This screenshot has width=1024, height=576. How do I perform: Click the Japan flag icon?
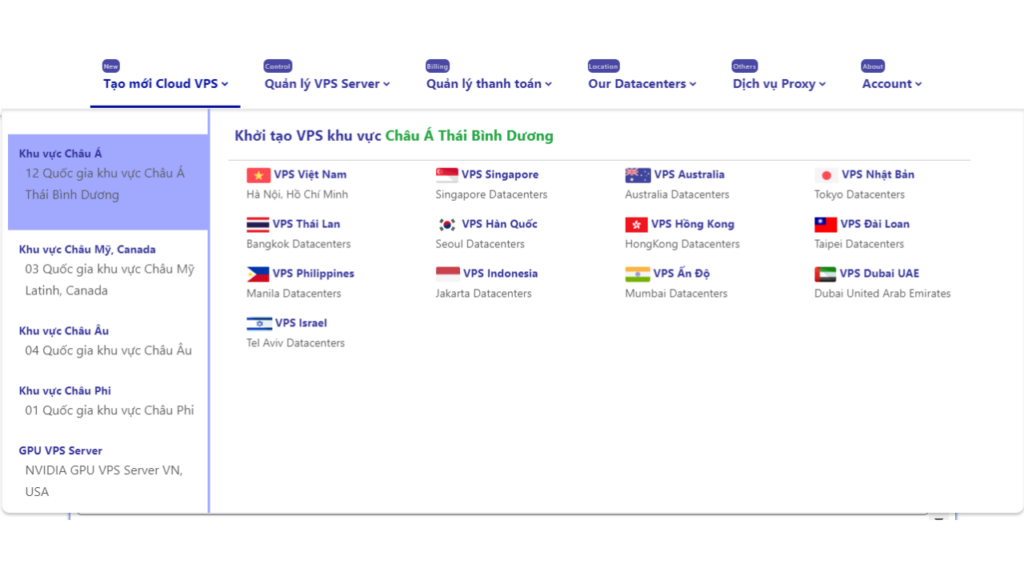[826, 175]
